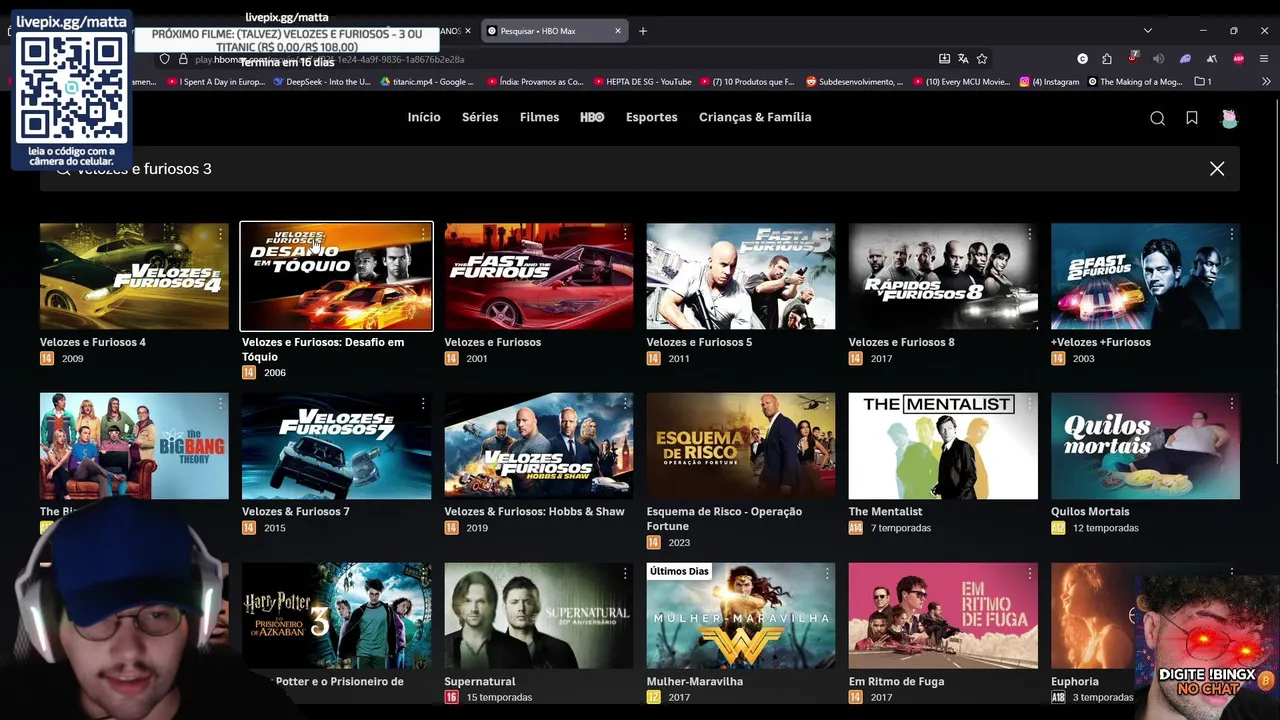This screenshot has width=1280, height=720.
Task: Open the browser hamburger application menu
Action: click(x=1264, y=59)
